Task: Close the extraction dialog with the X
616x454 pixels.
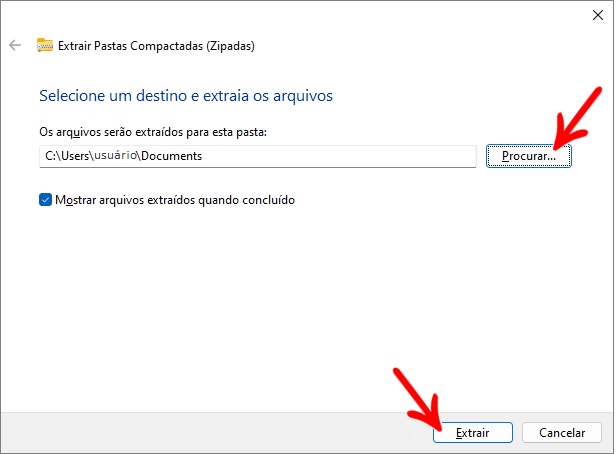Action: (598, 15)
